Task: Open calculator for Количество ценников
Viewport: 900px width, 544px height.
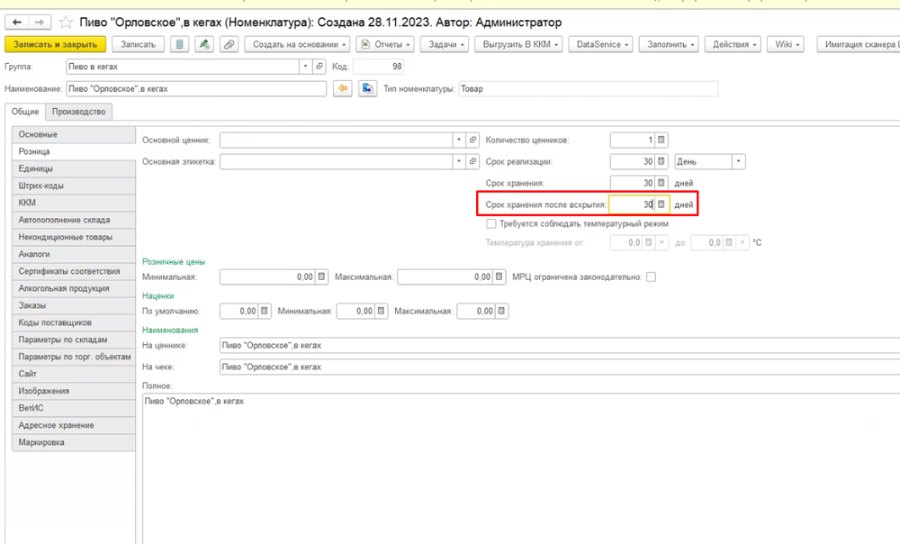Action: 661,139
